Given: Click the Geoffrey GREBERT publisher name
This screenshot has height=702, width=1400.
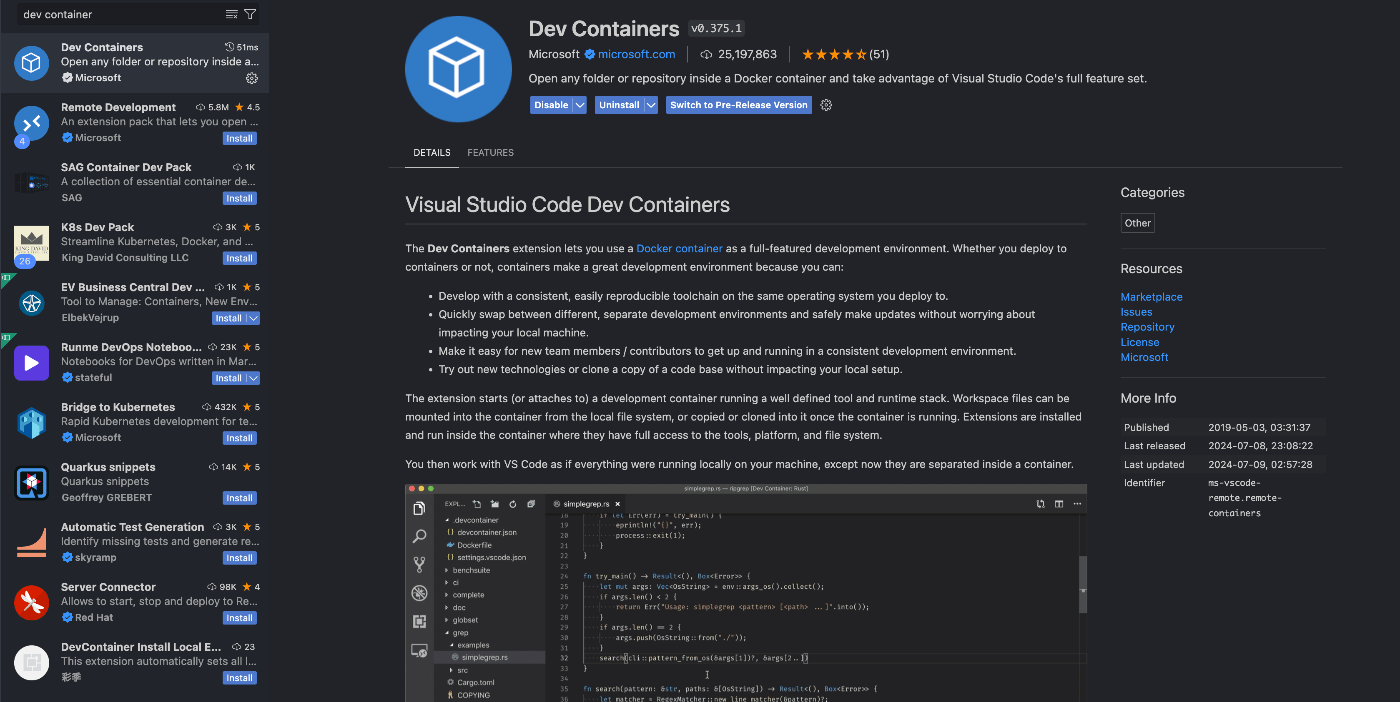Looking at the screenshot, I should pyautogui.click(x=107, y=498).
